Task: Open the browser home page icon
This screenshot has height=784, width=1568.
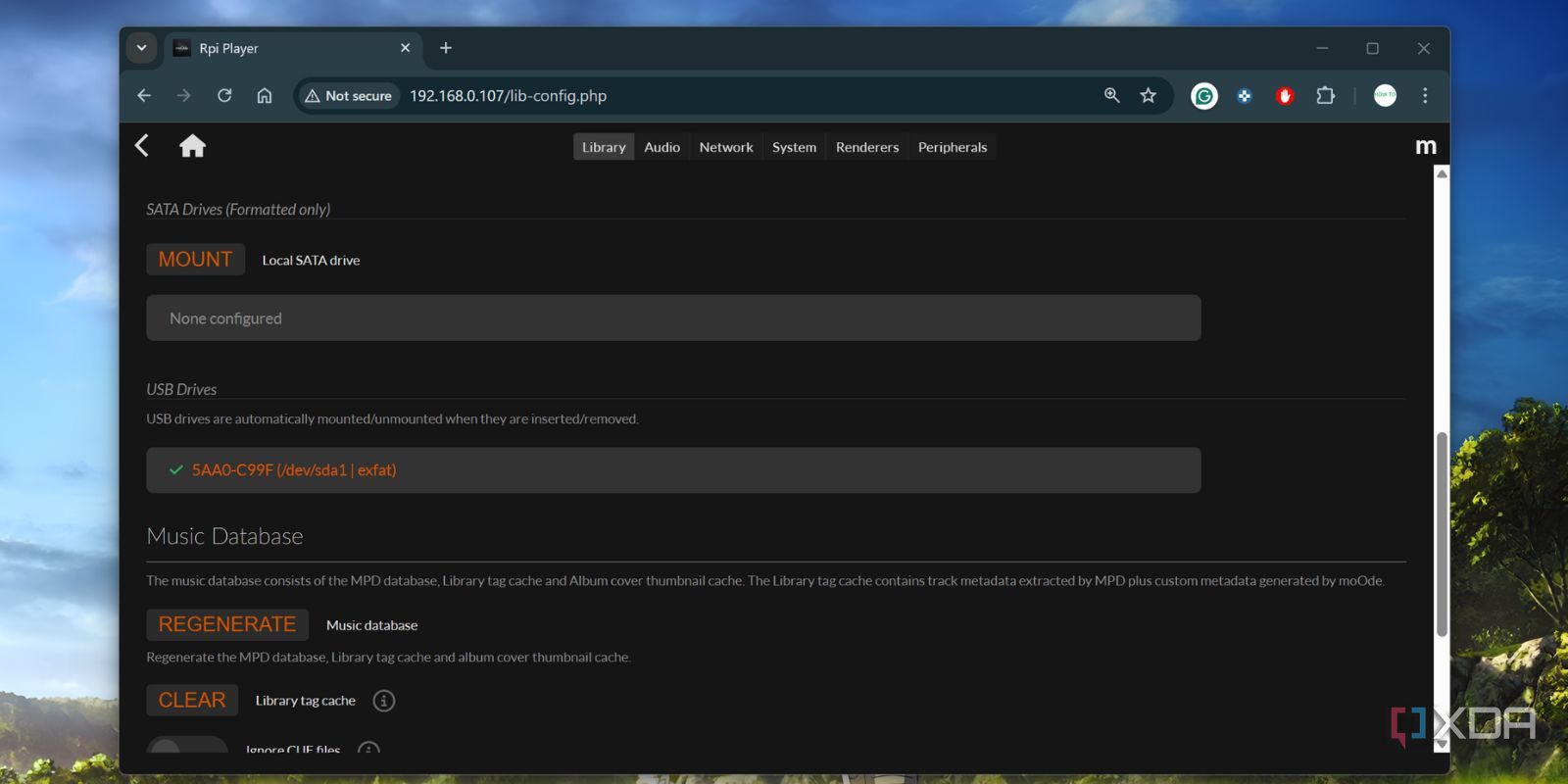Action: (265, 96)
